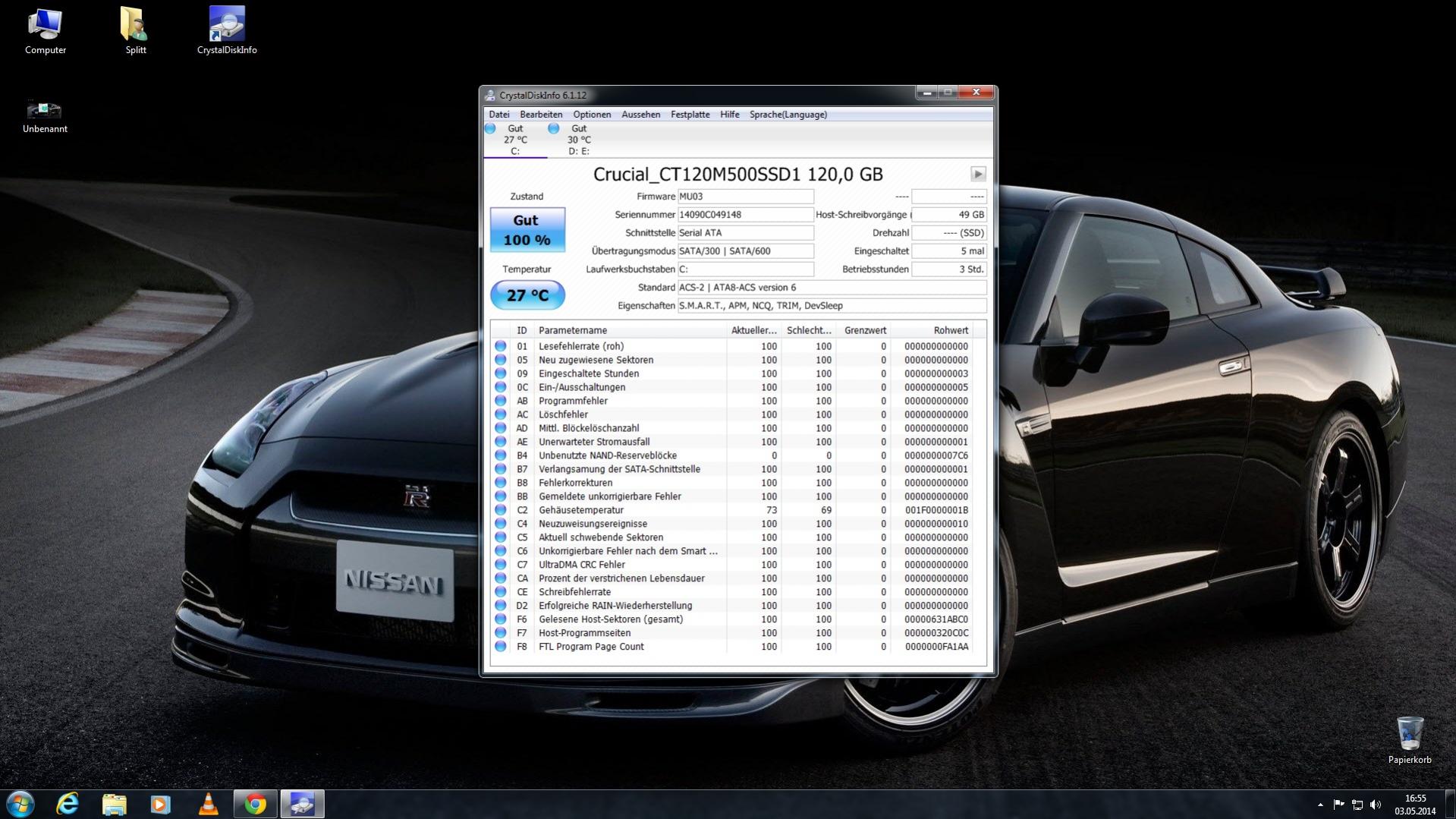Click status circle for Aktuell schwebende Sektoren

click(501, 537)
